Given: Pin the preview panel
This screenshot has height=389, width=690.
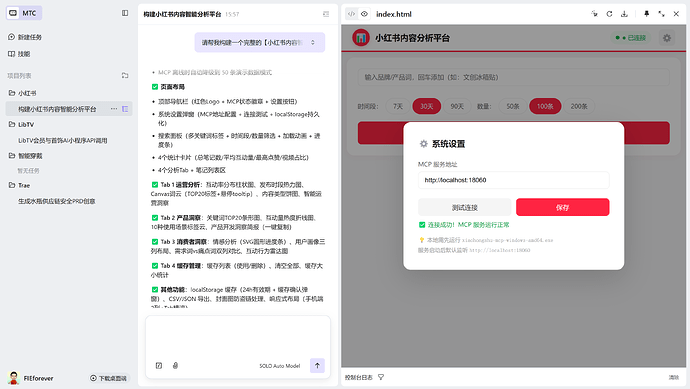Looking at the screenshot, I should point(646,14).
